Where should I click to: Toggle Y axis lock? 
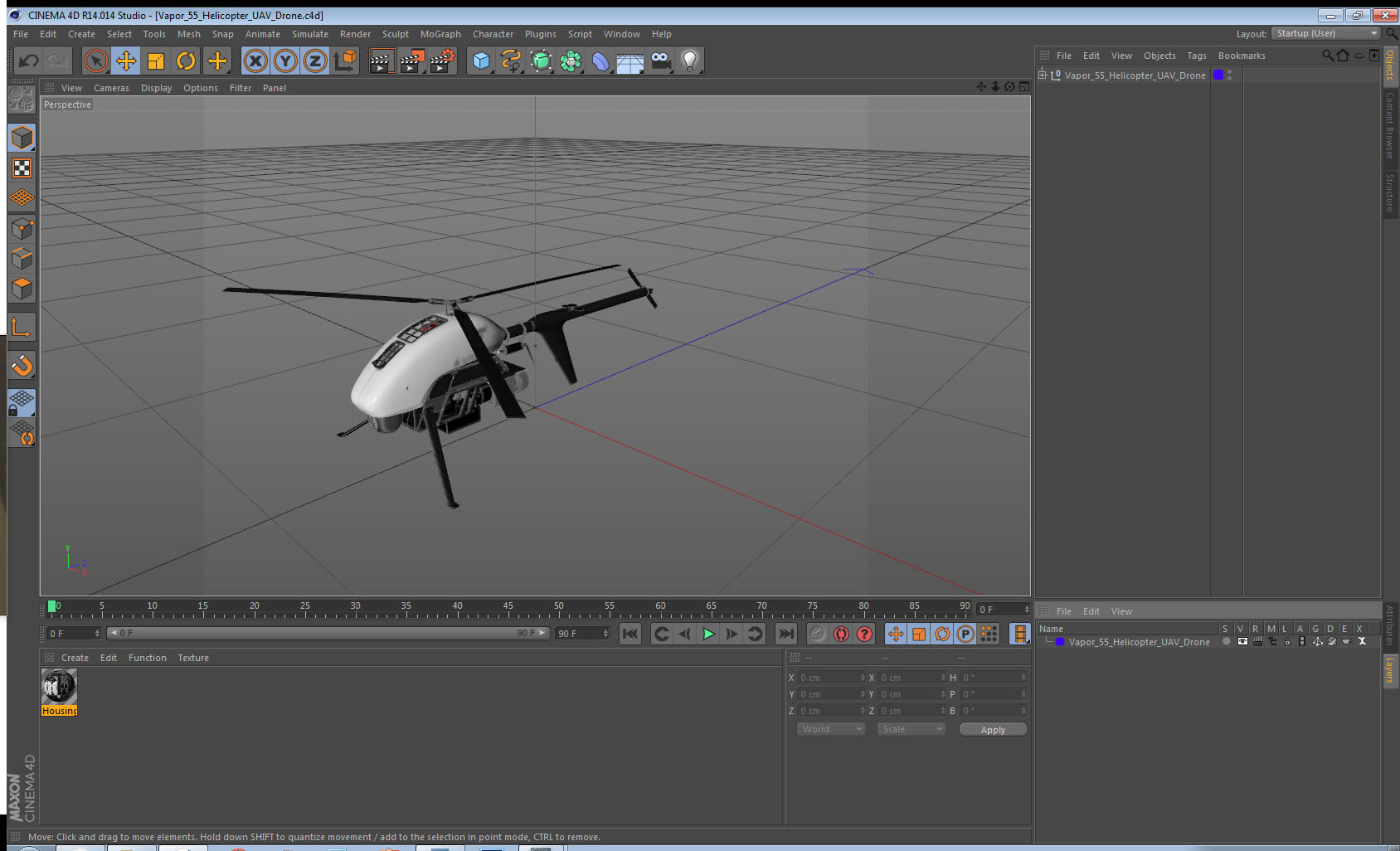tap(285, 61)
